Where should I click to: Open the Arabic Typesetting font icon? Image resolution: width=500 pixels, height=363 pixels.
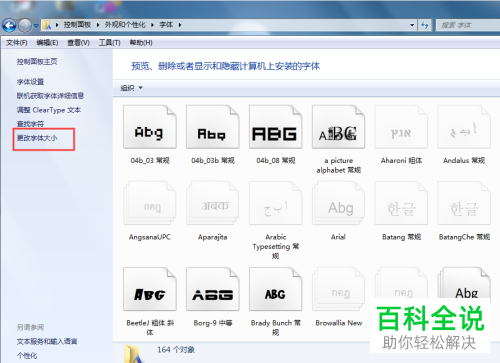276,203
